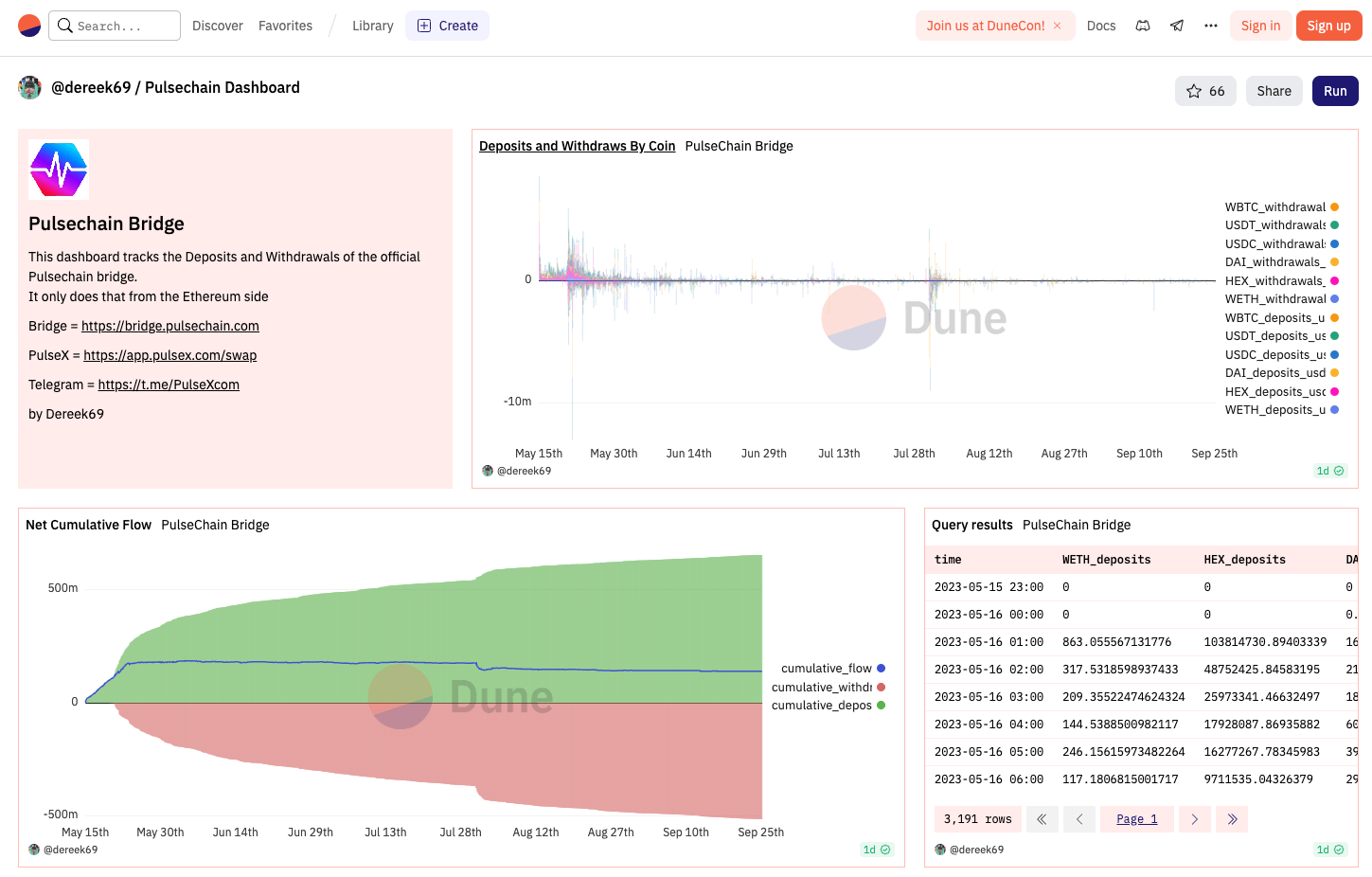
Task: Toggle cumulative_deposits in the chart legend
Action: point(824,705)
